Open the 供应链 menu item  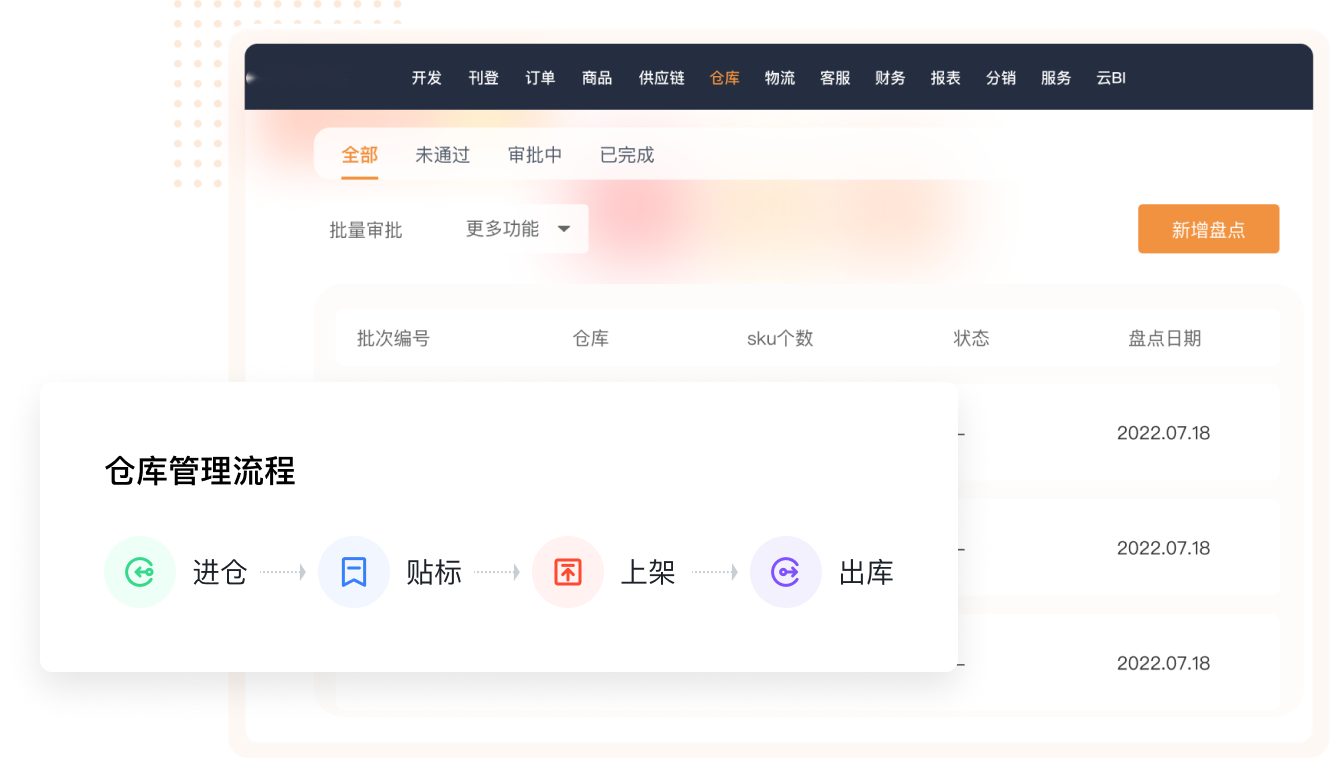pyautogui.click(x=661, y=78)
